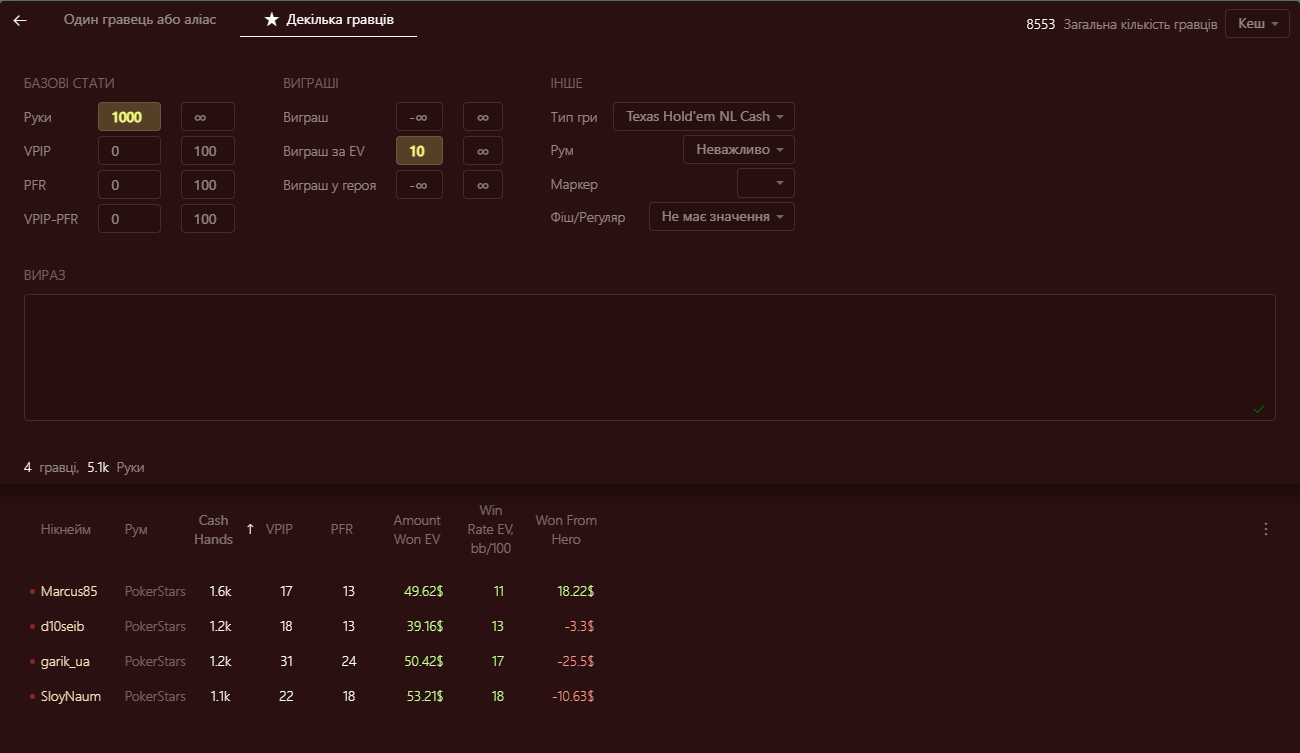Click the VPIP-PFR maximum field

coord(208,219)
